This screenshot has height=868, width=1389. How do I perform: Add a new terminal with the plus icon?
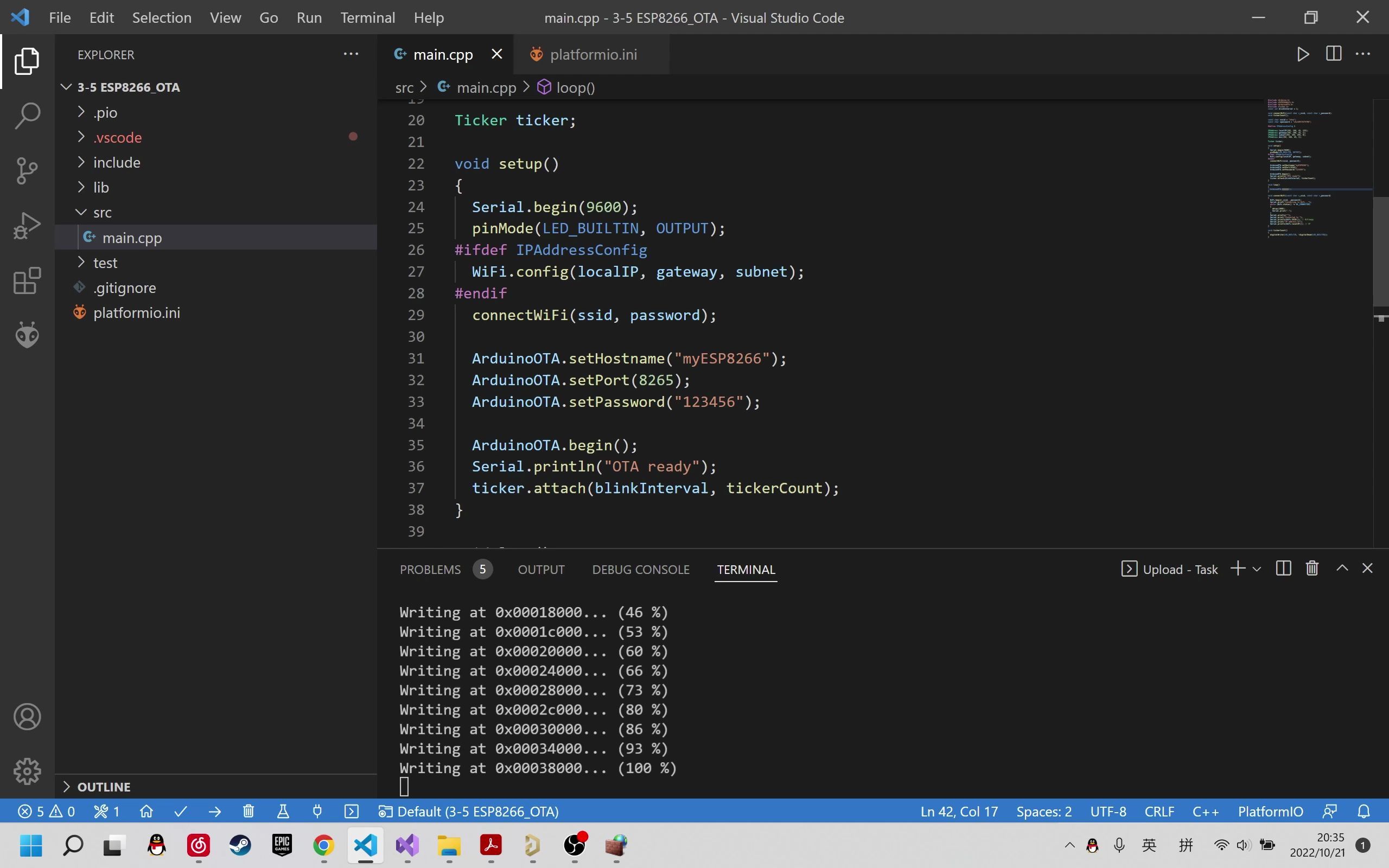point(1238,569)
